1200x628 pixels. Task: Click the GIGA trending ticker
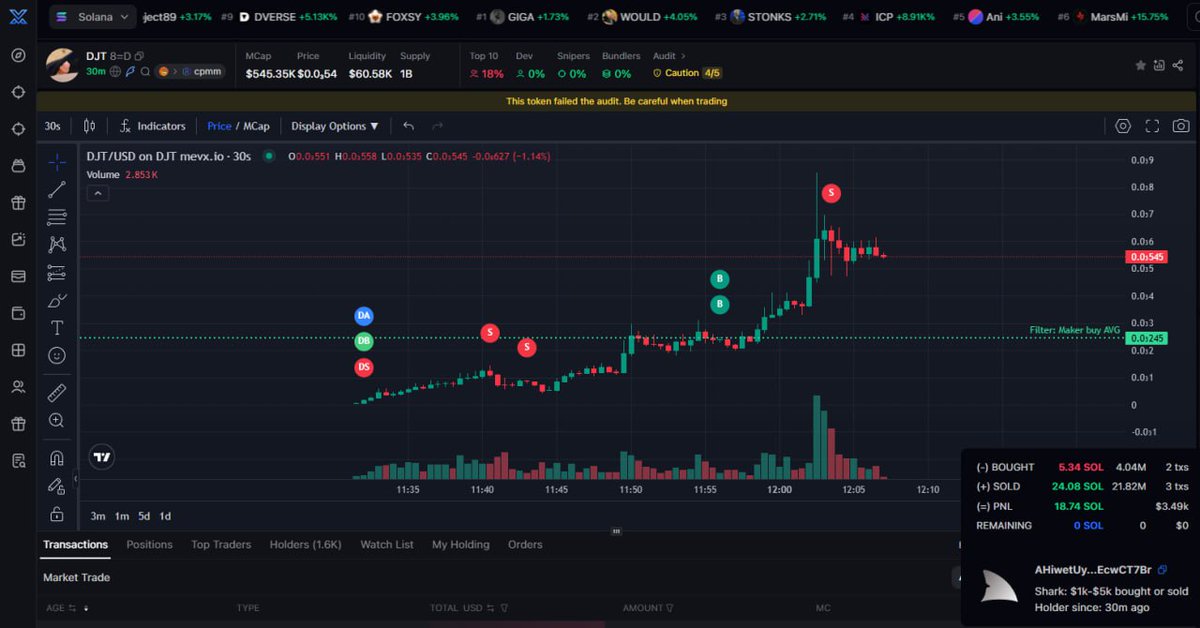[522, 17]
